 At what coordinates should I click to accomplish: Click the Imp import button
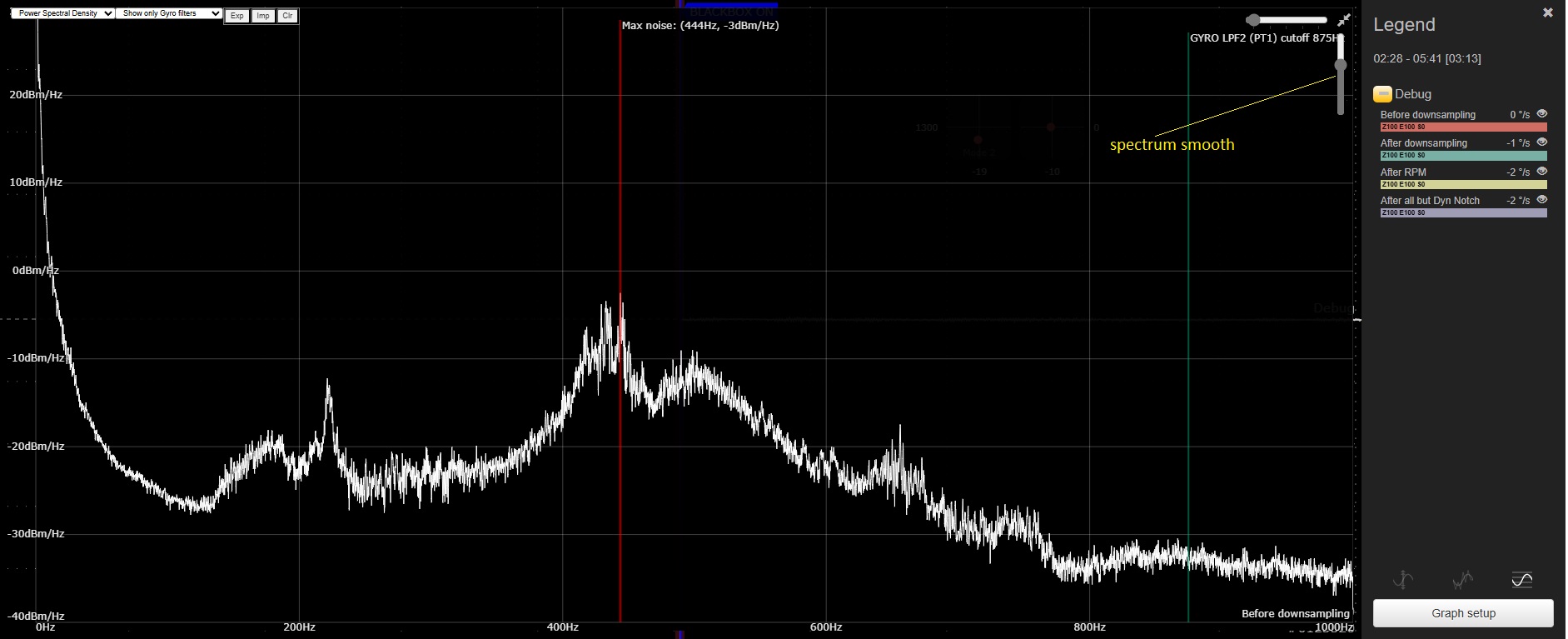point(263,16)
